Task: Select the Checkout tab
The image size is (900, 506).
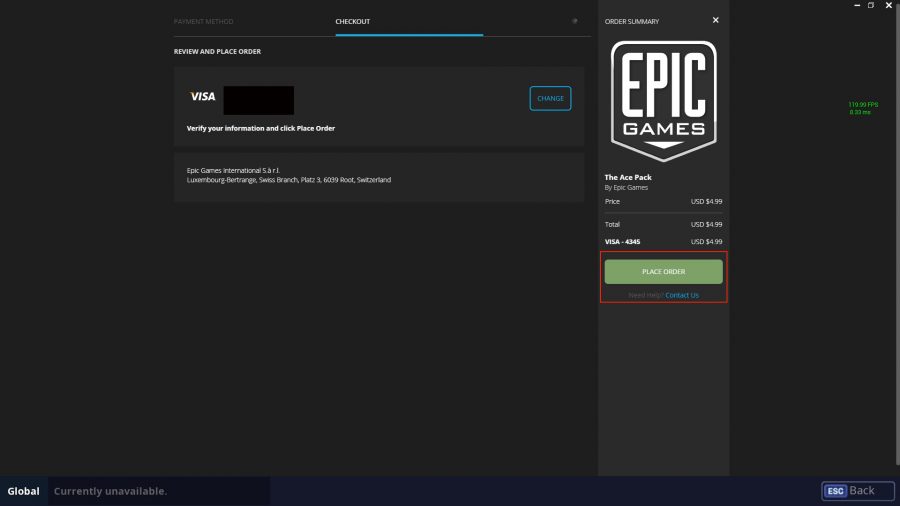Action: coord(352,21)
